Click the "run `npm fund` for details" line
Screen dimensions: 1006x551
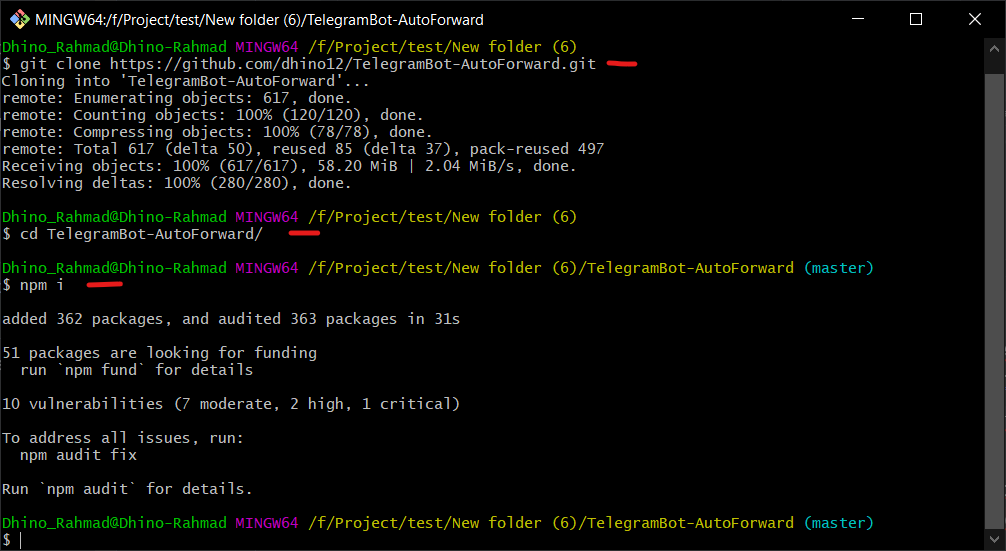pyautogui.click(x=137, y=370)
